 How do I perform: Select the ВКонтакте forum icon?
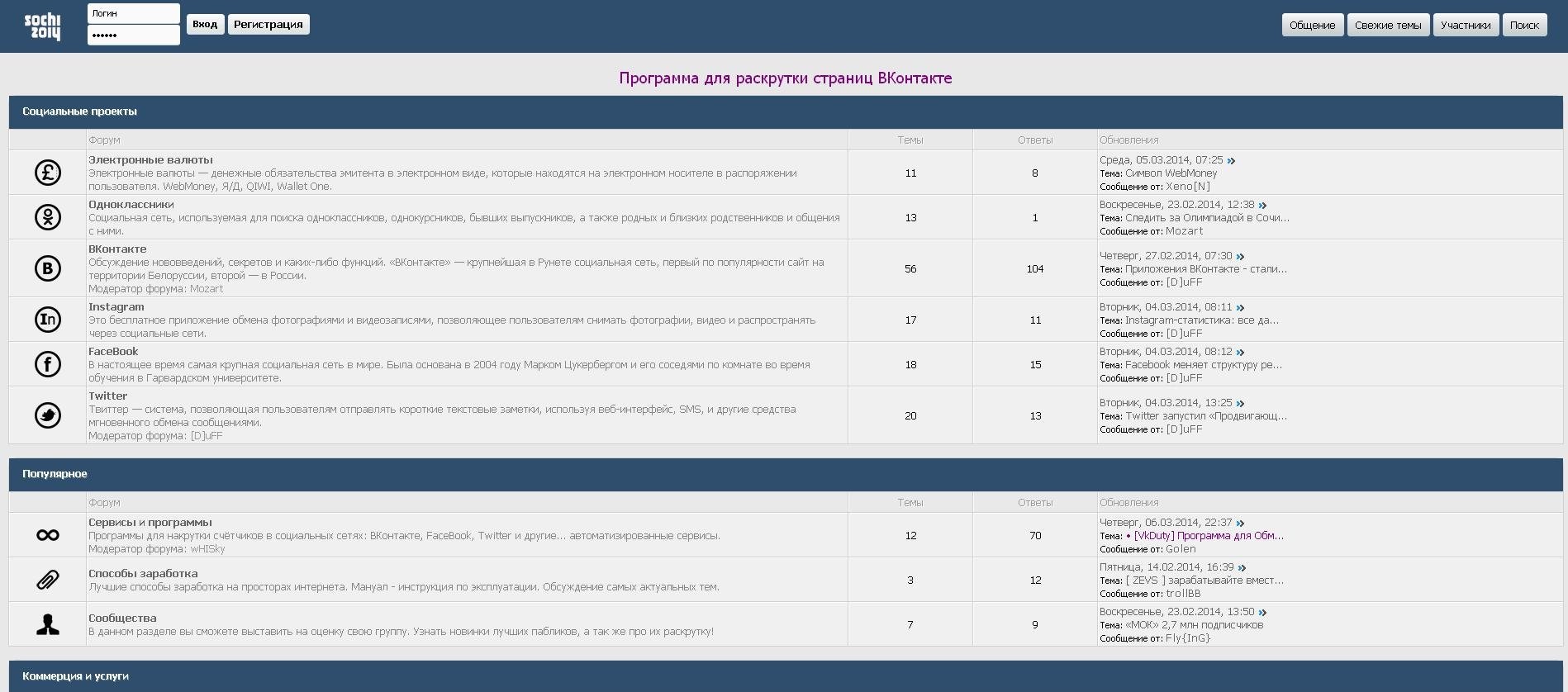(48, 268)
